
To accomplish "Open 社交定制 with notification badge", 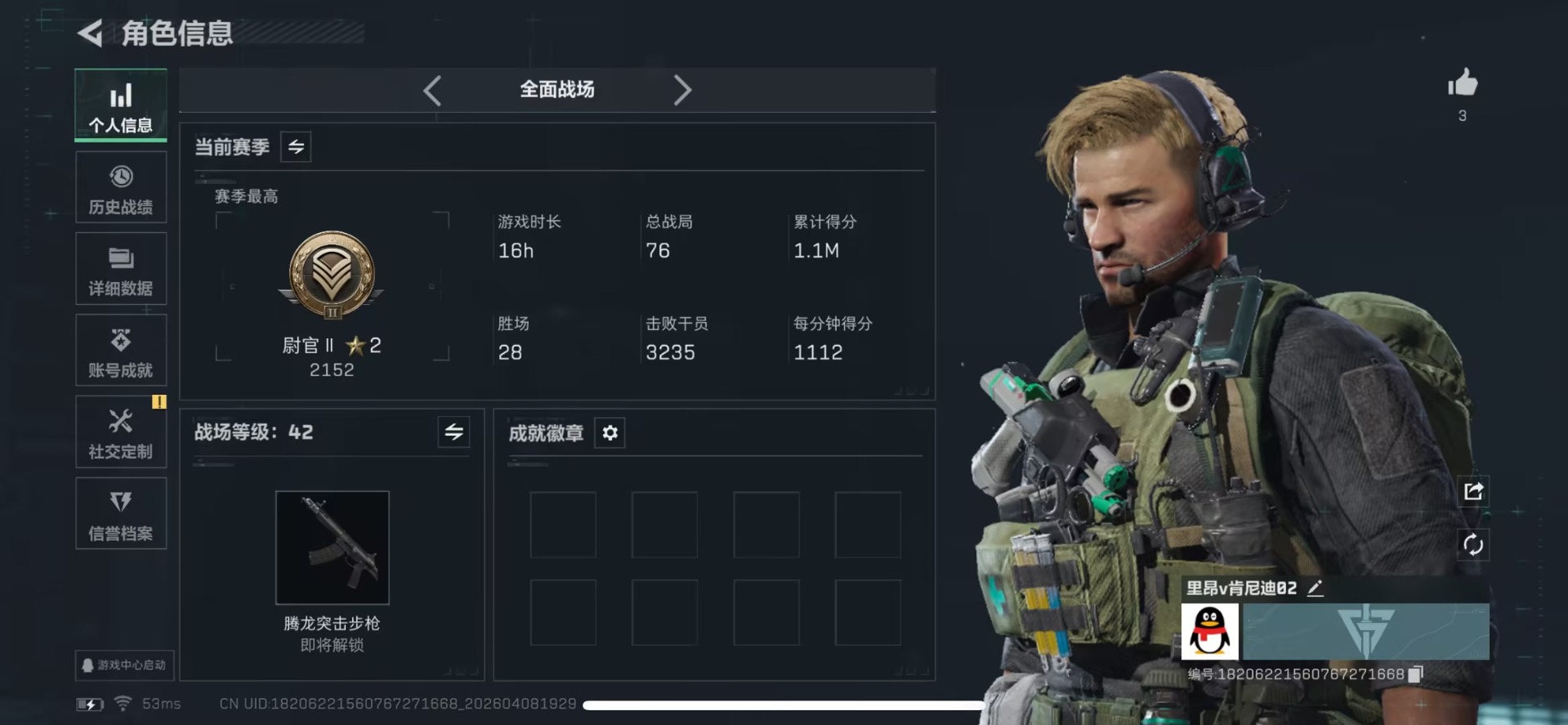I will click(121, 432).
